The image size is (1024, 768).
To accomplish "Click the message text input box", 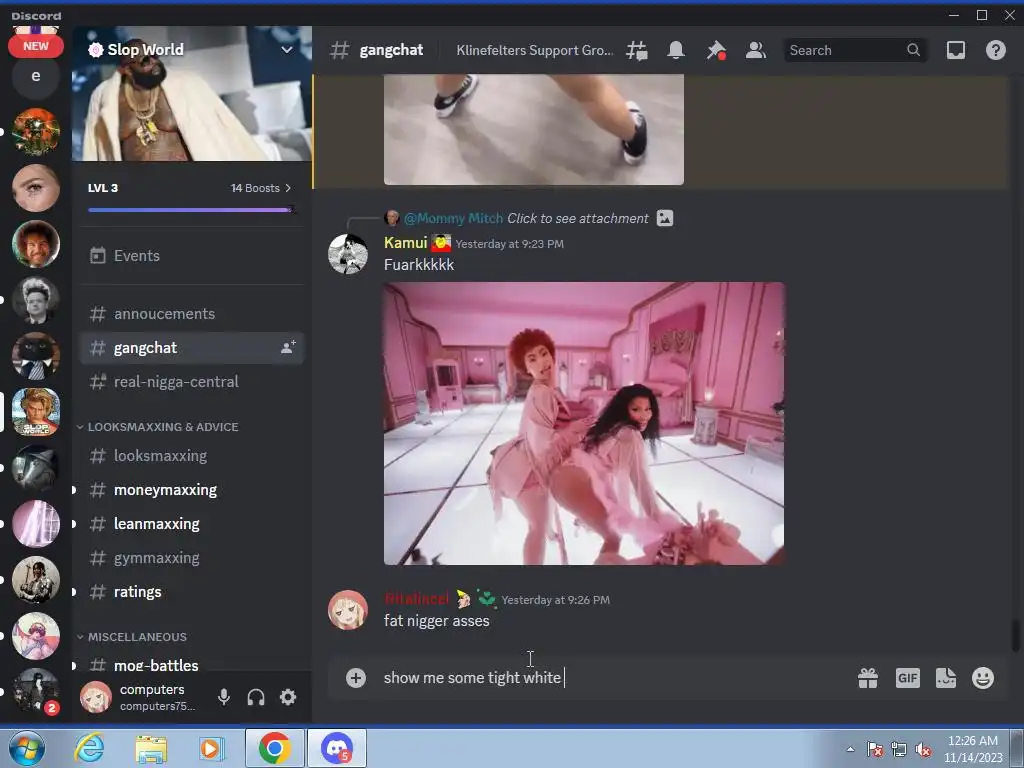I will click(x=614, y=678).
